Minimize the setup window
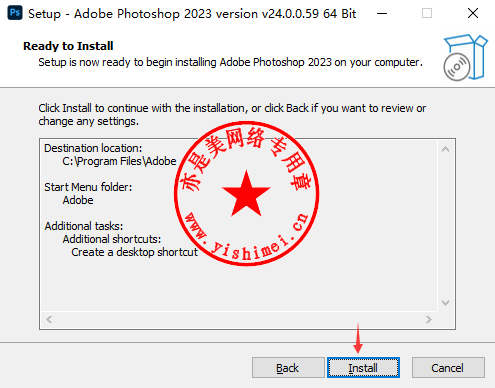Image resolution: width=495 pixels, height=388 pixels. [x=382, y=14]
